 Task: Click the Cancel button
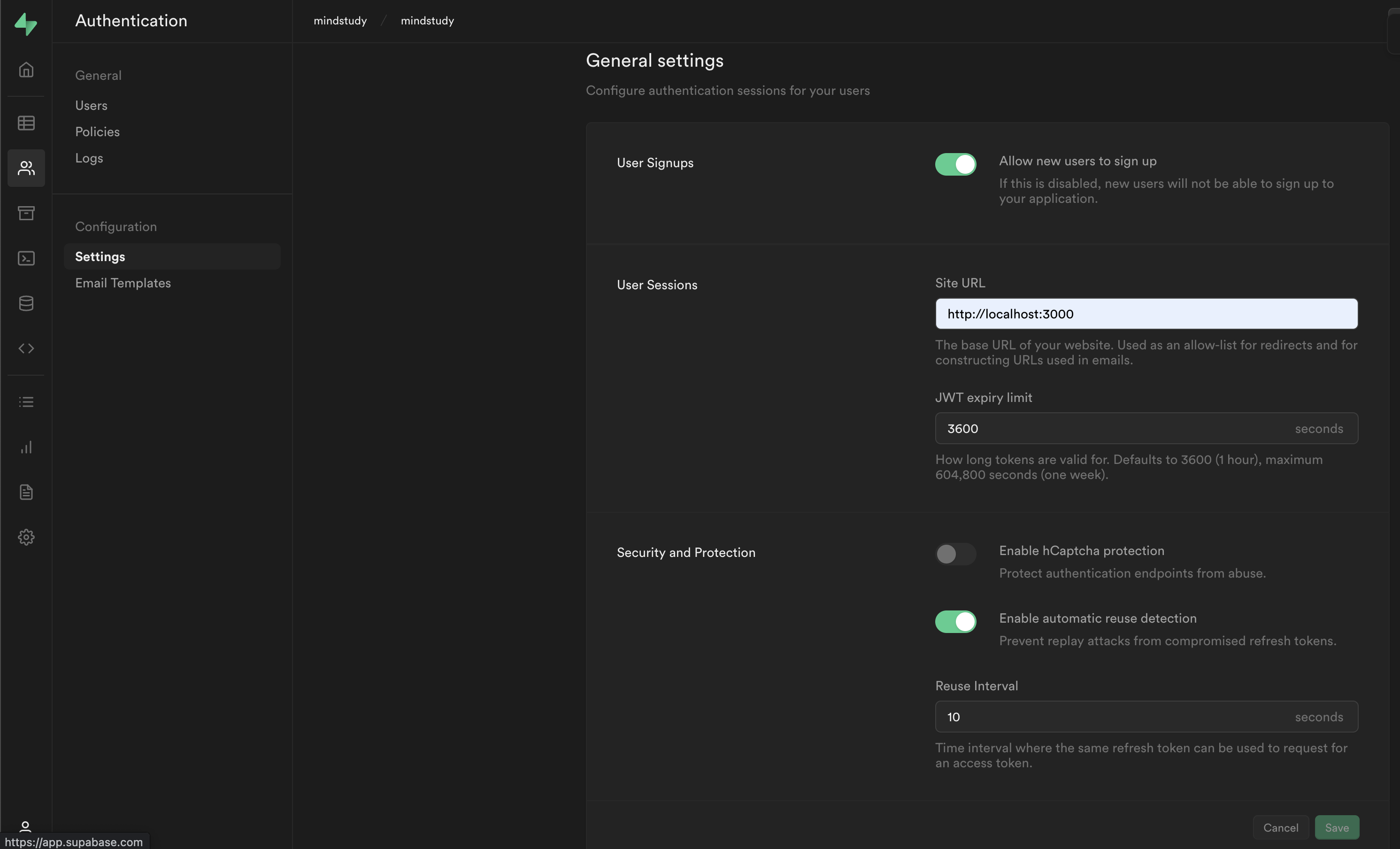1281,827
